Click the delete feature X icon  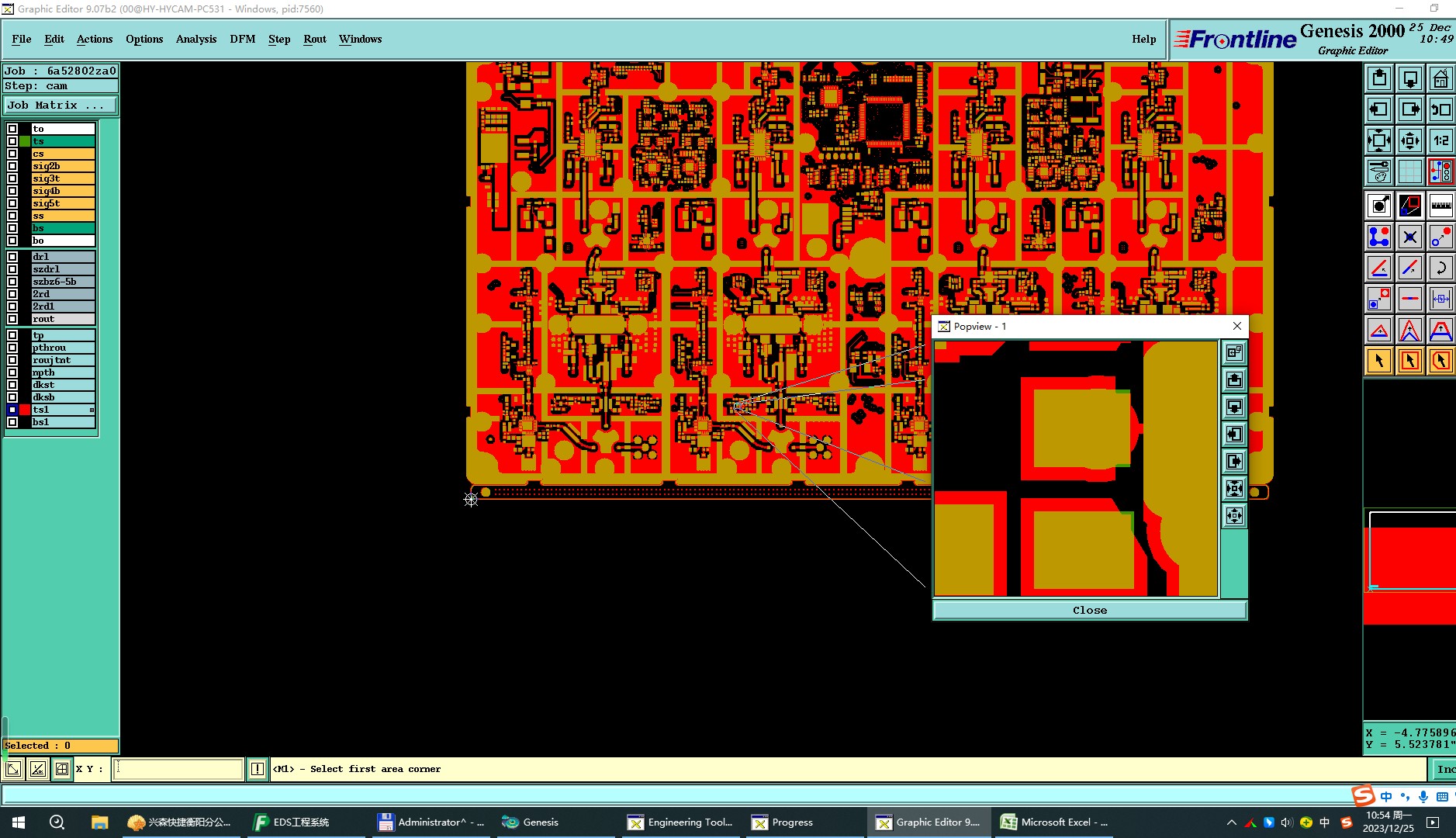click(x=1410, y=237)
